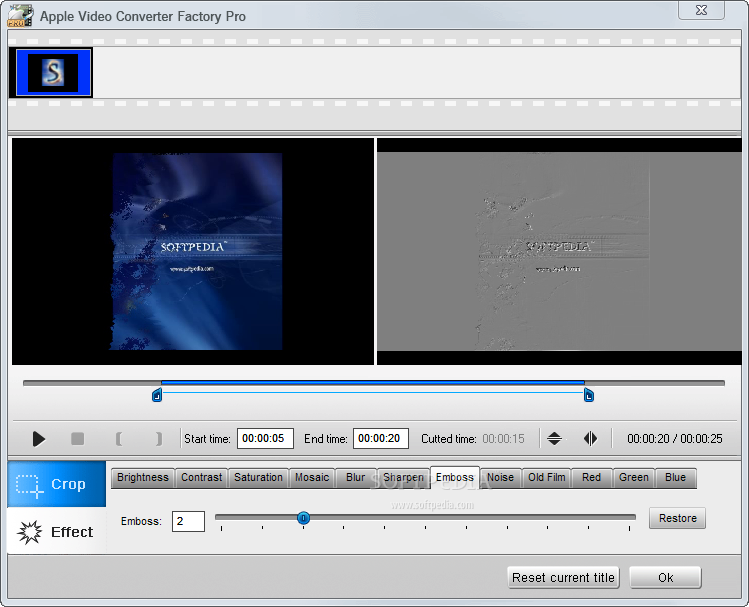The width and height of the screenshot is (749, 607).
Task: Click the trim end handle on the timeline
Action: 588,395
